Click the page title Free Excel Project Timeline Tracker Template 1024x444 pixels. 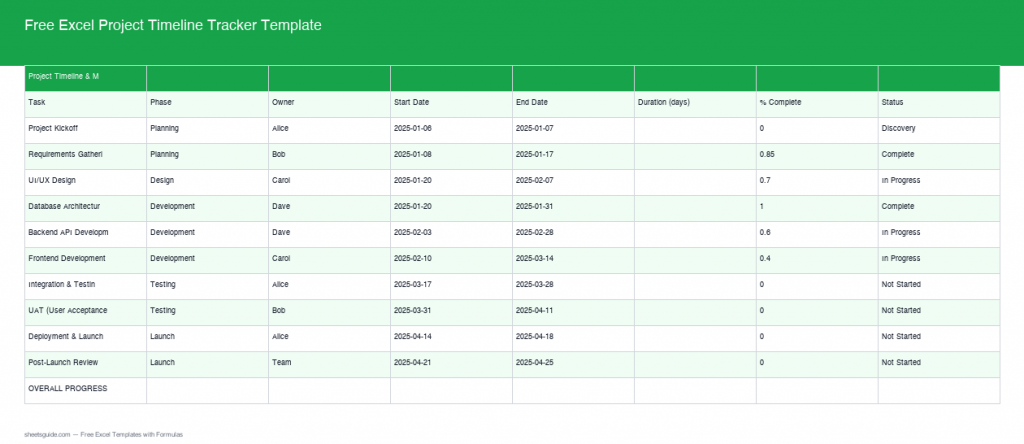173,25
